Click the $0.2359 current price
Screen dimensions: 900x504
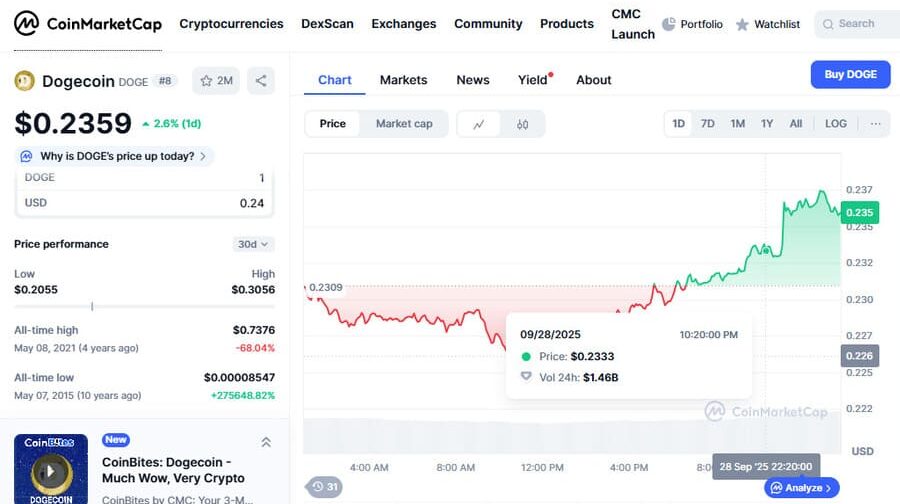pyautogui.click(x=73, y=123)
